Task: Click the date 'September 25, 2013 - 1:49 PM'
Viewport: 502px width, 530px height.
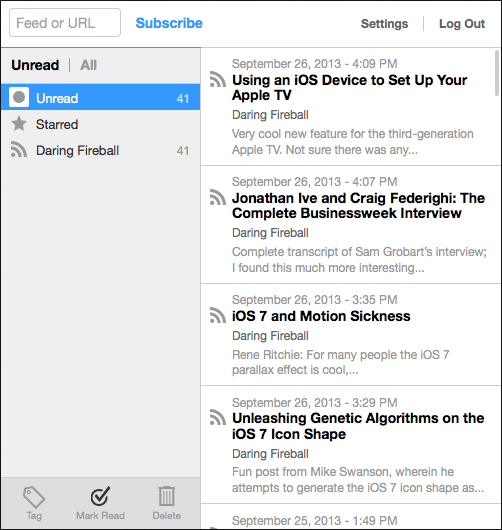Action: point(314,521)
